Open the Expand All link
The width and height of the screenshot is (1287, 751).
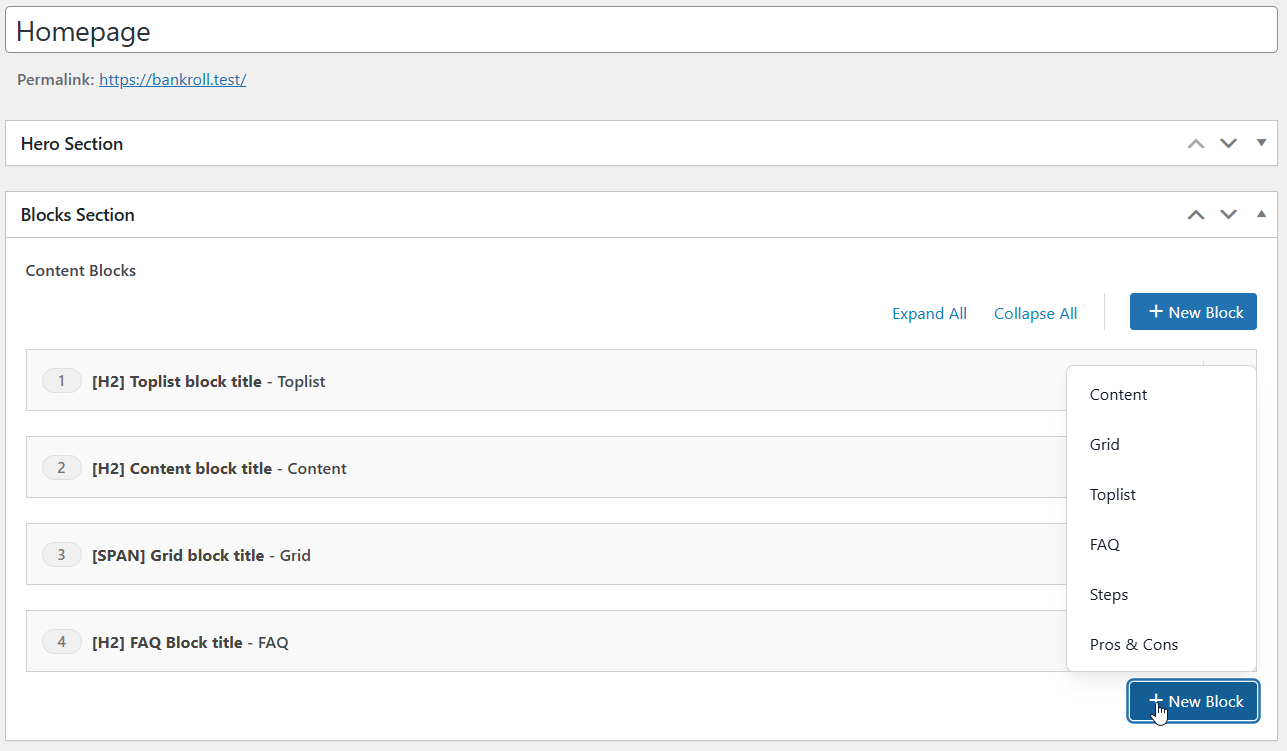[x=929, y=313]
